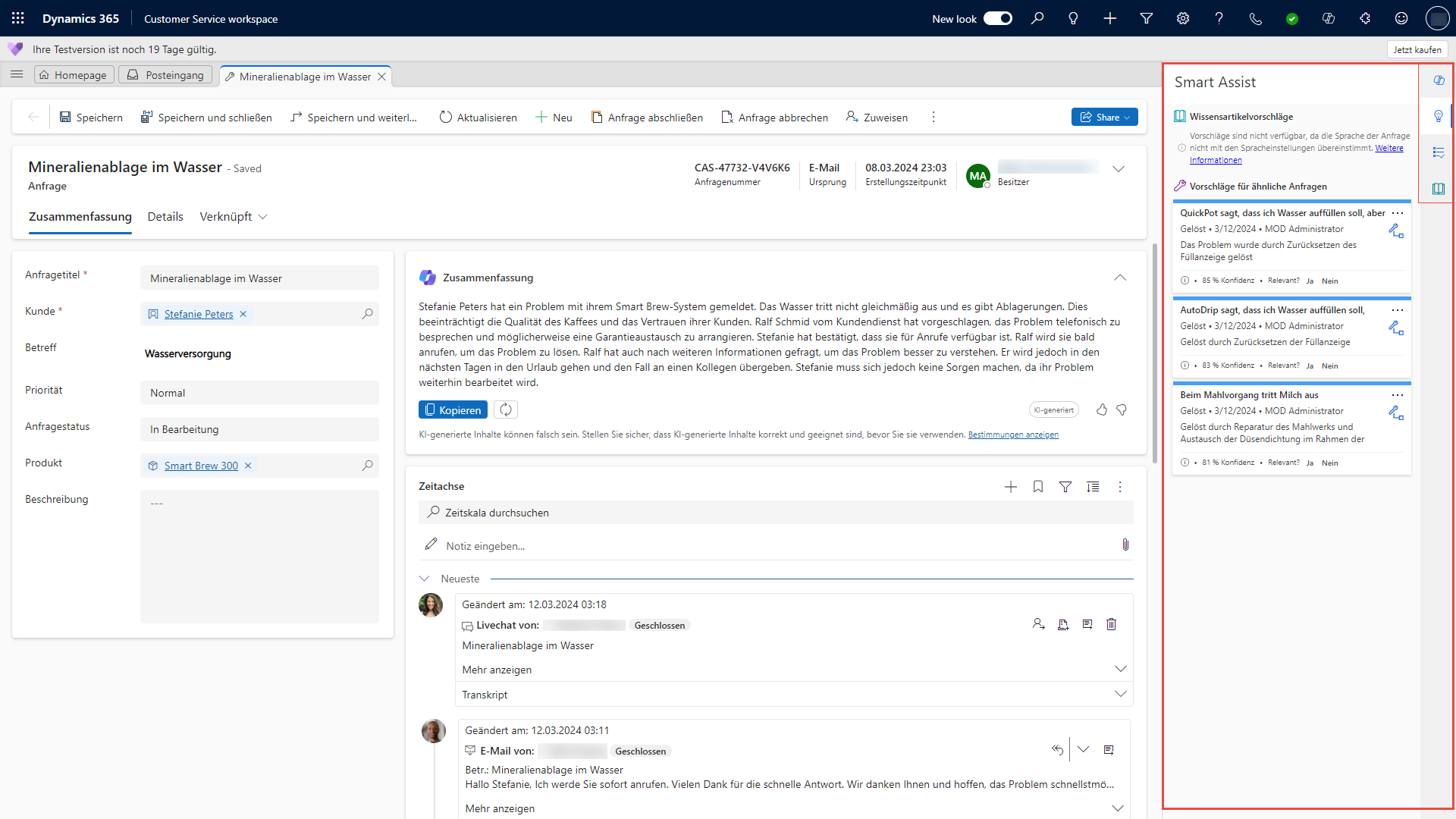Mark first similar case as relevant with Ja
Screen dimensions: 1456x819
[1310, 280]
